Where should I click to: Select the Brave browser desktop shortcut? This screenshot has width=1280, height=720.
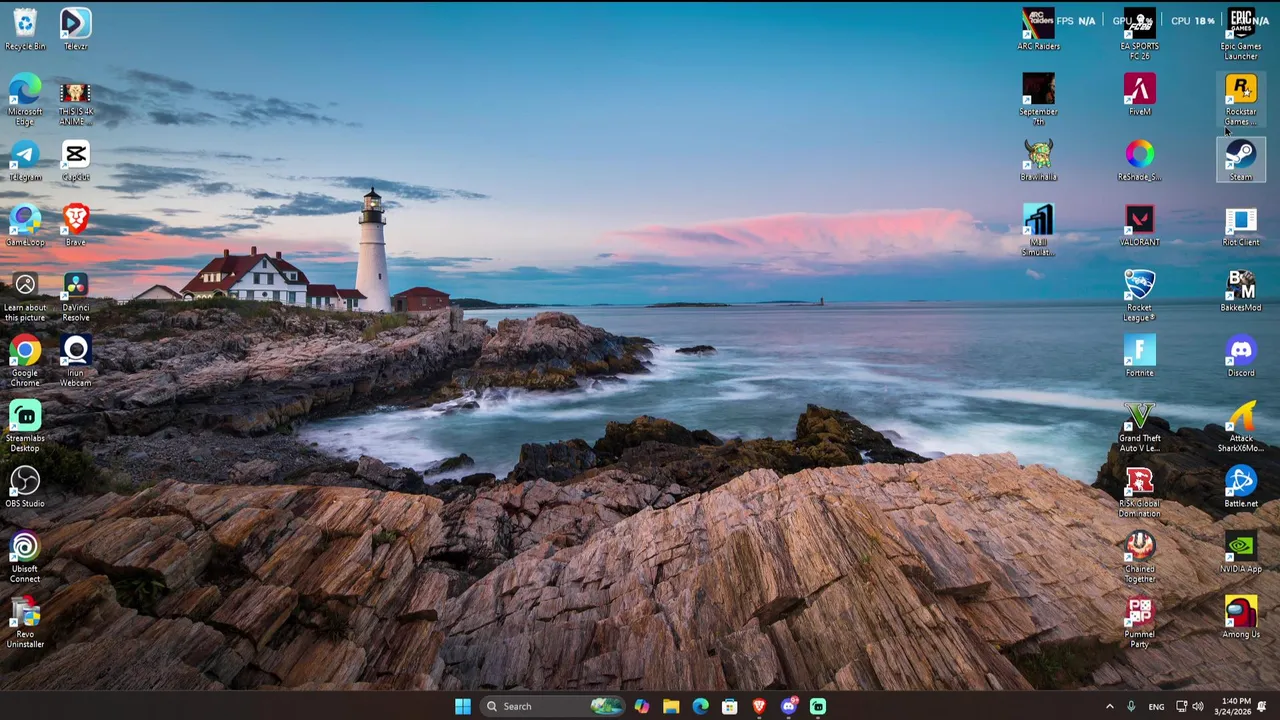point(75,226)
